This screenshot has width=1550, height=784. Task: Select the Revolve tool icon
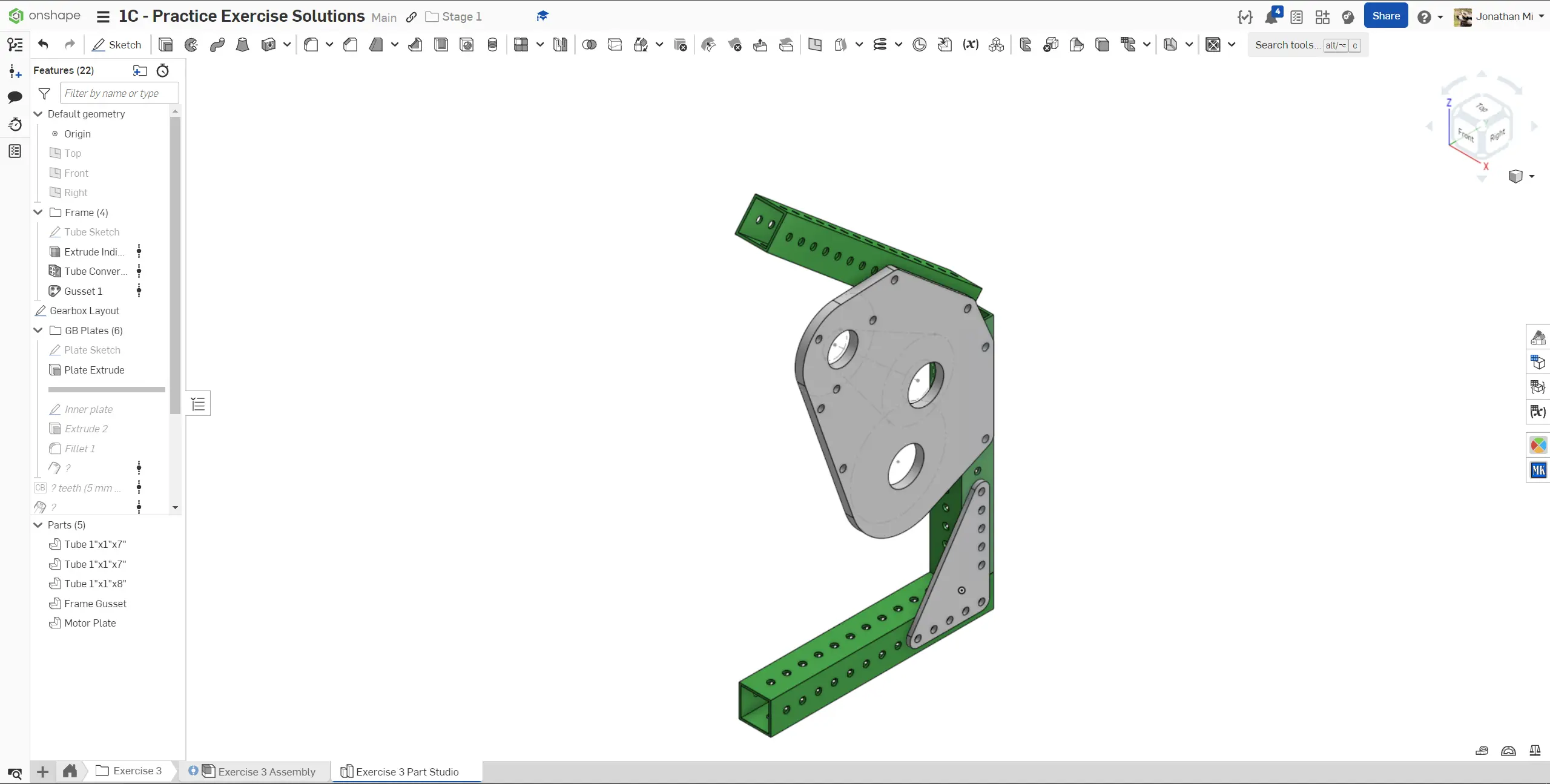coord(191,45)
